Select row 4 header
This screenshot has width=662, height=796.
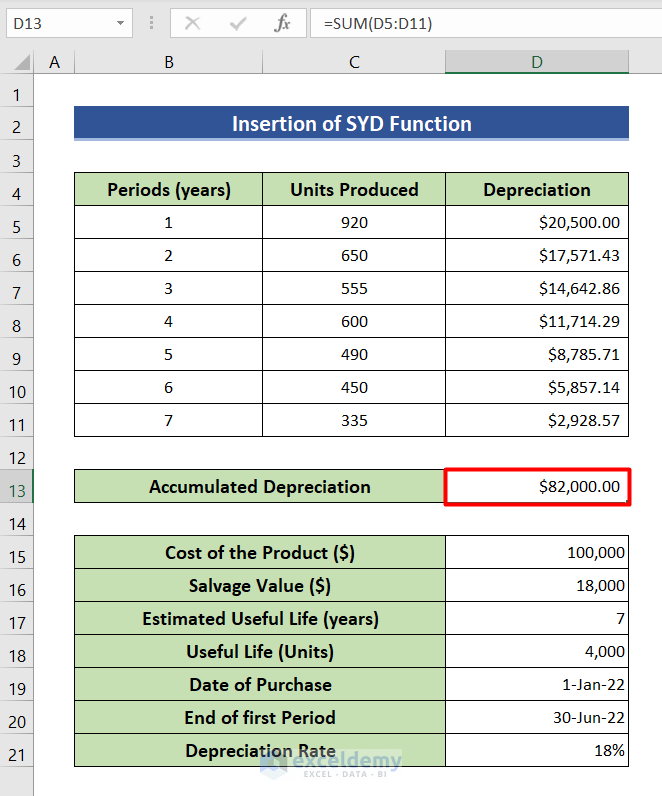[x=16, y=193]
